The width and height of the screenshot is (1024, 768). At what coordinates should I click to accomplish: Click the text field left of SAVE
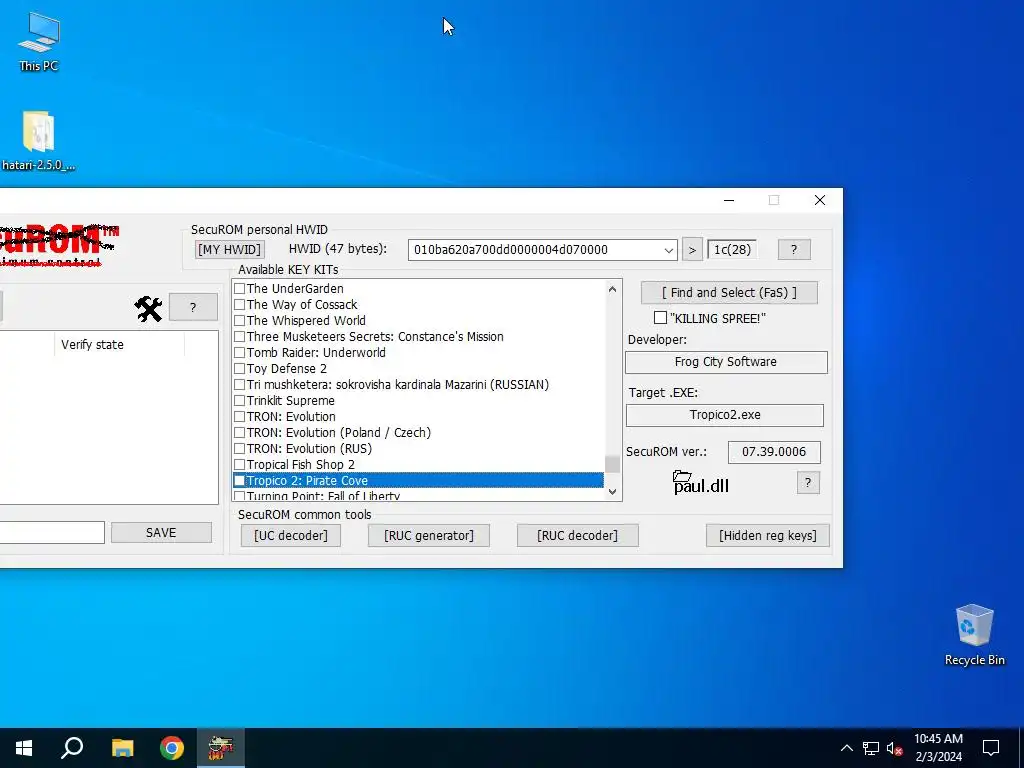pyautogui.click(x=52, y=532)
